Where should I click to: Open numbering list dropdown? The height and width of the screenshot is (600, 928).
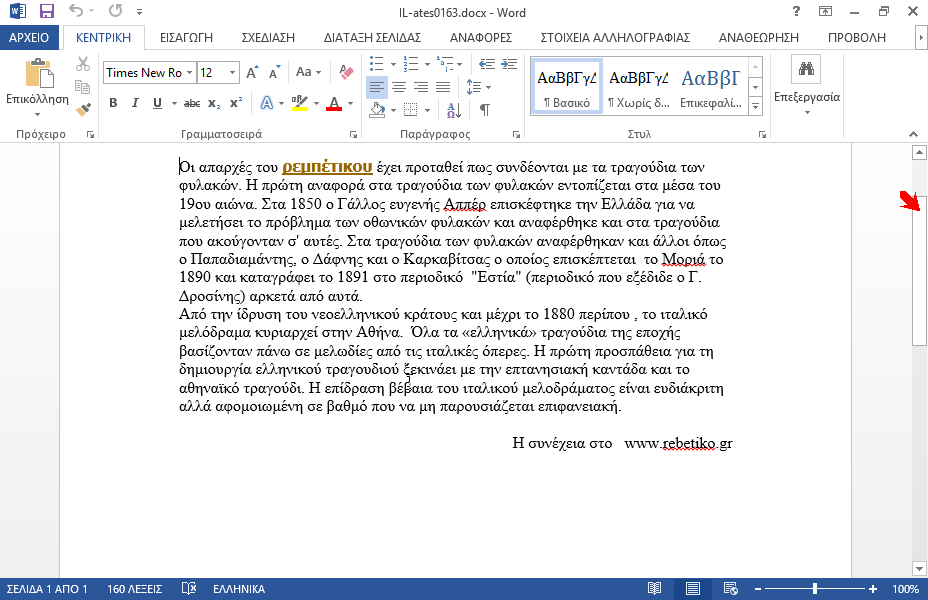point(427,64)
